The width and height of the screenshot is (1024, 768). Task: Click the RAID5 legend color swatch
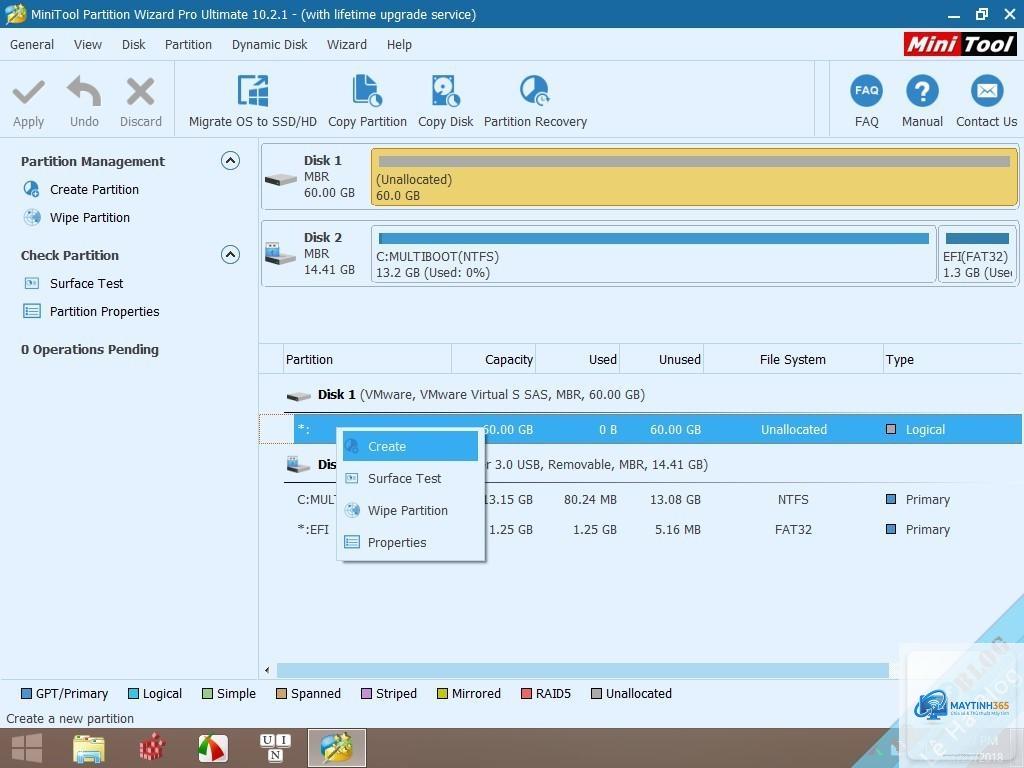pos(526,694)
